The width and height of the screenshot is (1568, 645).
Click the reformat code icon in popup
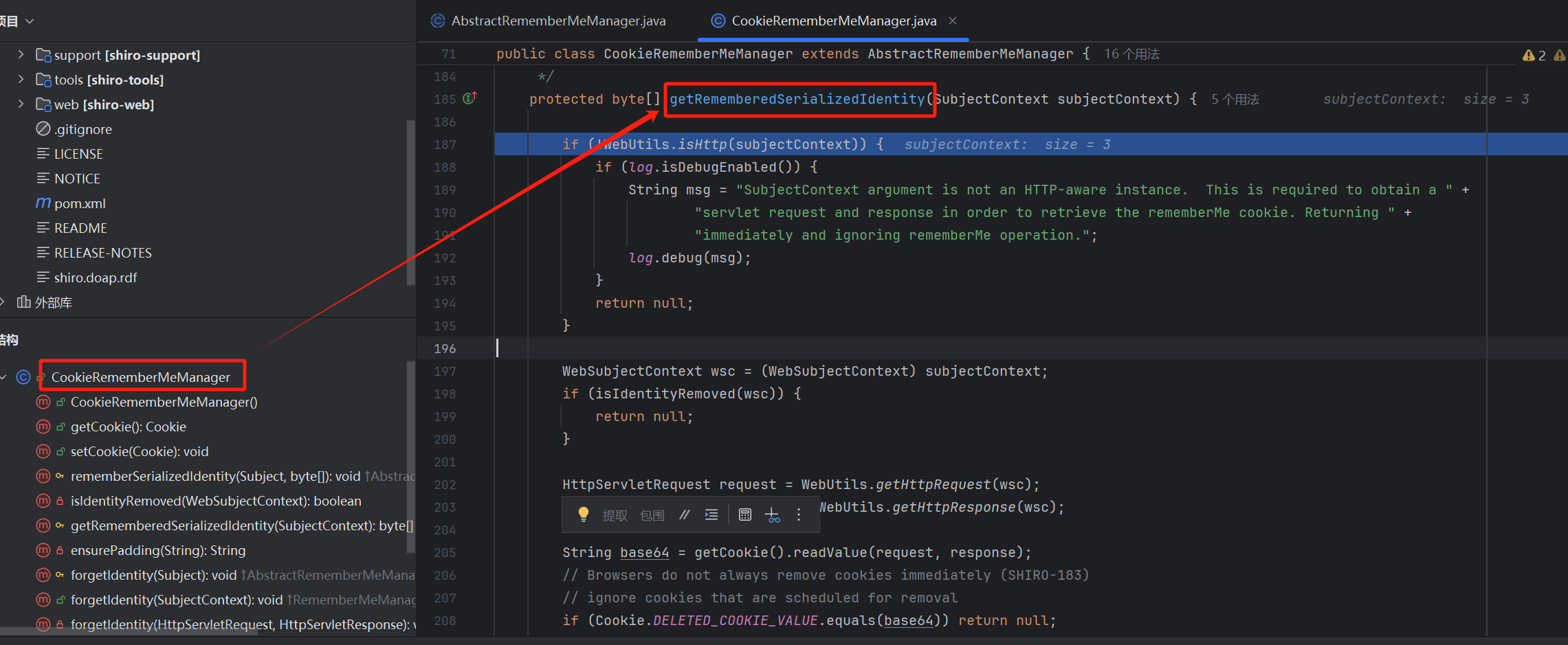(711, 514)
